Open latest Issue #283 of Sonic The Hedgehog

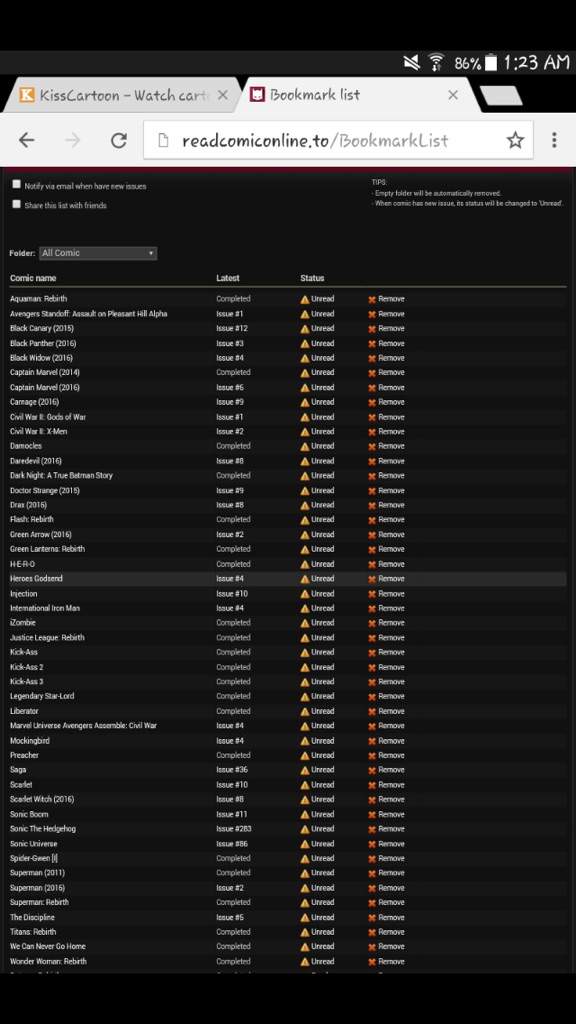(234, 829)
